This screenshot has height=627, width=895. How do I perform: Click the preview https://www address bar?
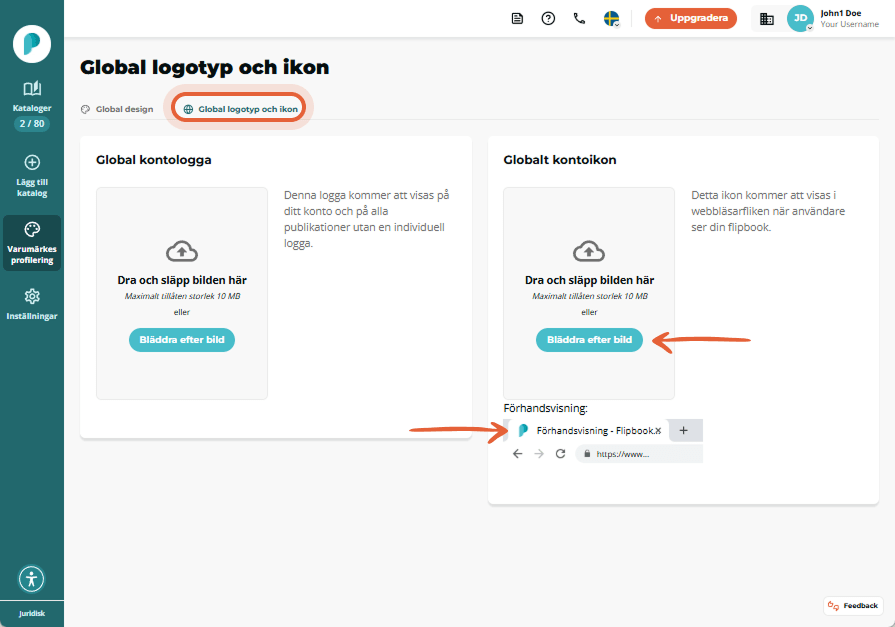pos(639,454)
